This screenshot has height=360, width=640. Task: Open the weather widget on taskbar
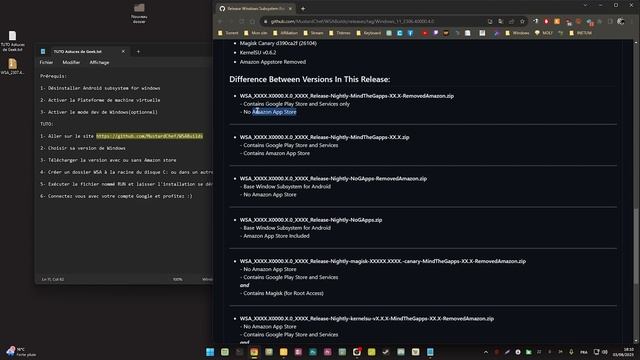coord(20,352)
